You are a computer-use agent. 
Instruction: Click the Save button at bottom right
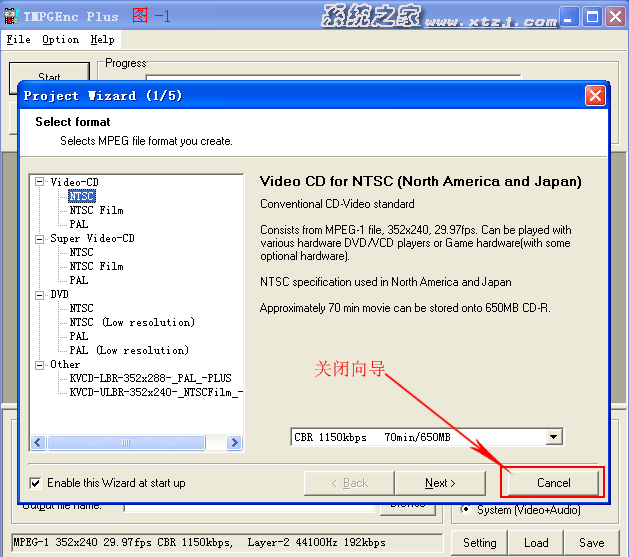pyautogui.click(x=591, y=543)
